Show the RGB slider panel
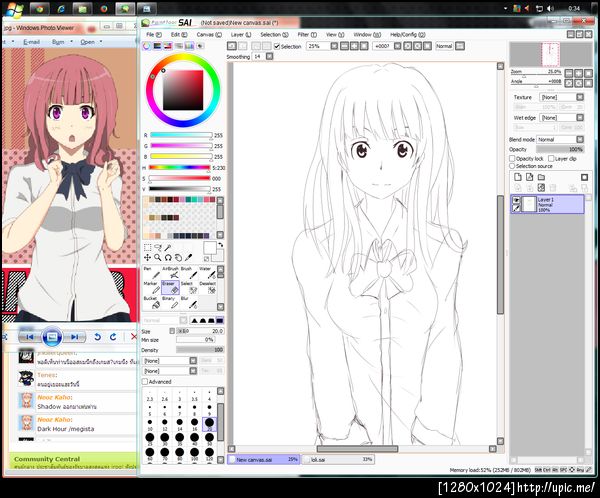 tap(157, 46)
